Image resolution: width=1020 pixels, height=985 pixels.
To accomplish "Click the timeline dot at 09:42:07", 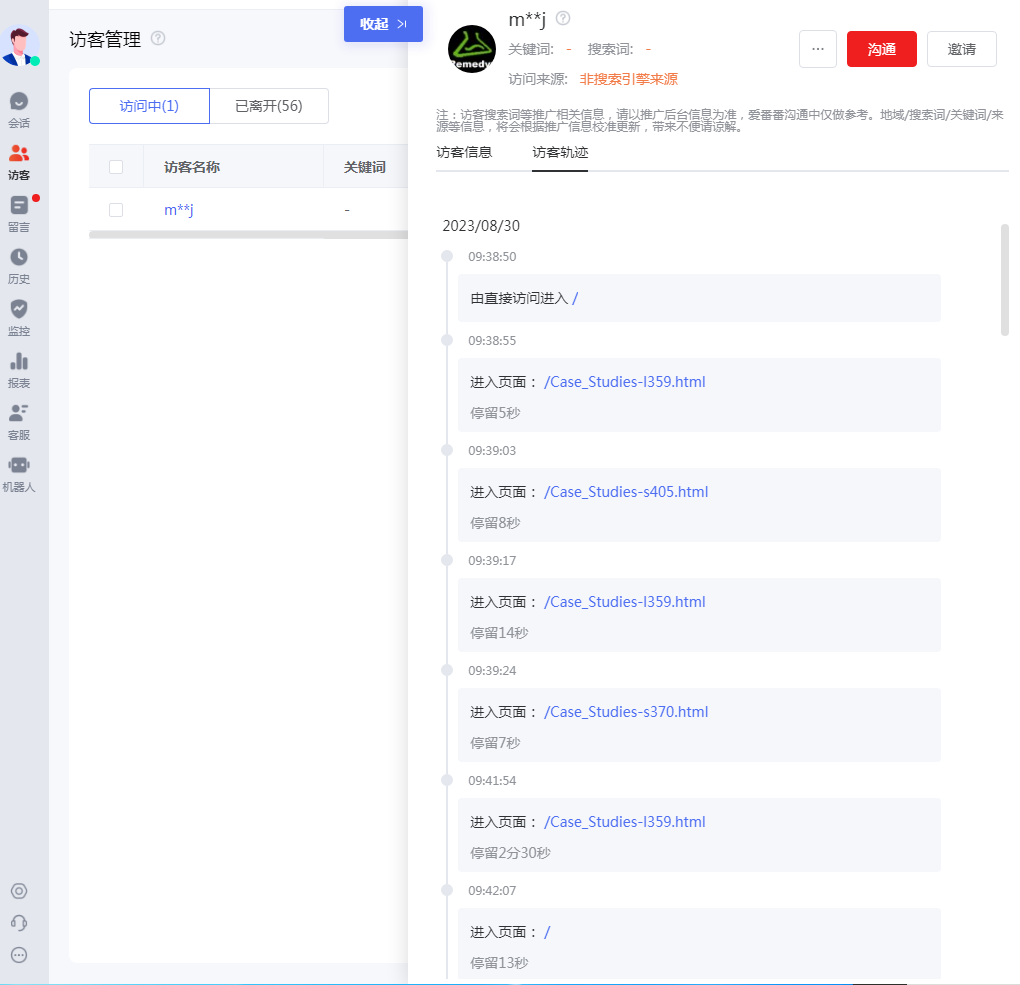I will click(x=447, y=889).
